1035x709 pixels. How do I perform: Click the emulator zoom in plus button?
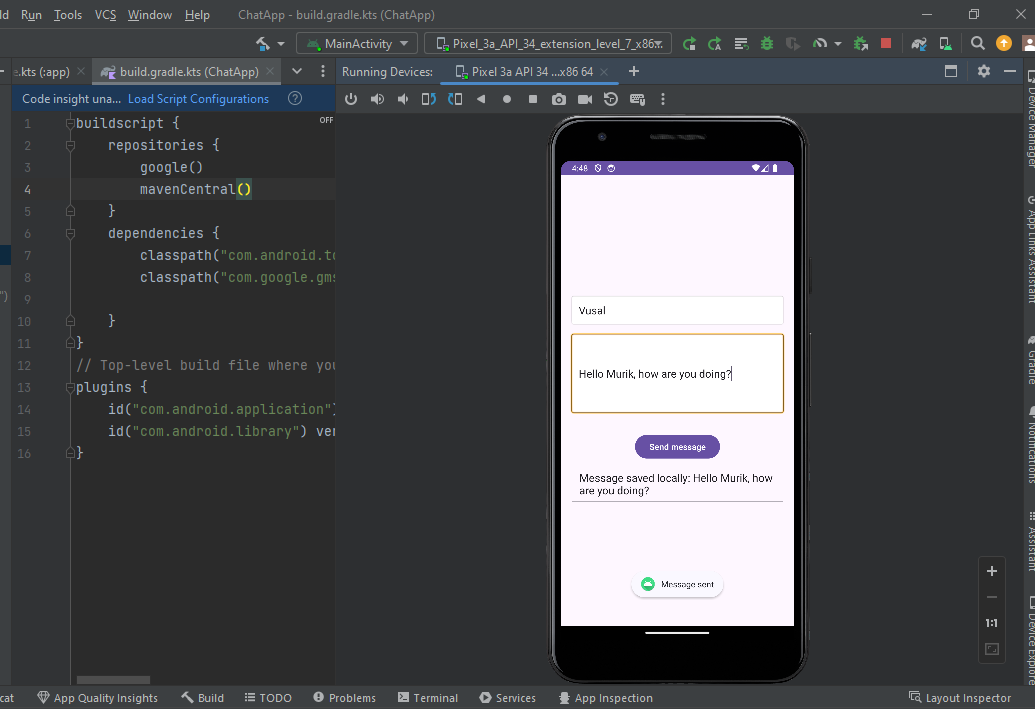tap(992, 571)
